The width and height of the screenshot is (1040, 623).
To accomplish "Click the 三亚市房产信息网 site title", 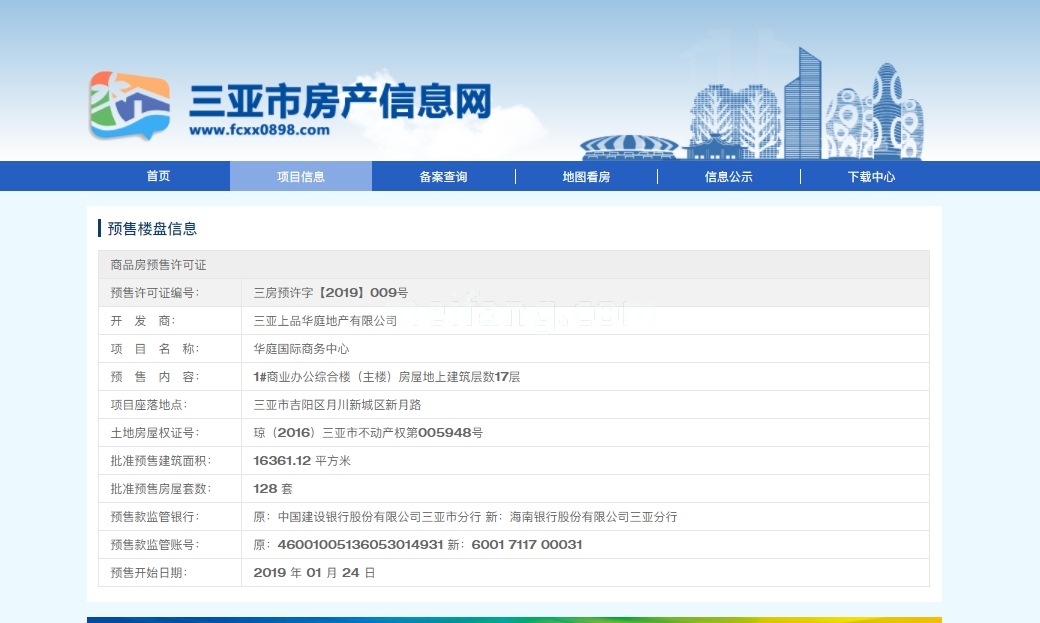I will coord(340,101).
